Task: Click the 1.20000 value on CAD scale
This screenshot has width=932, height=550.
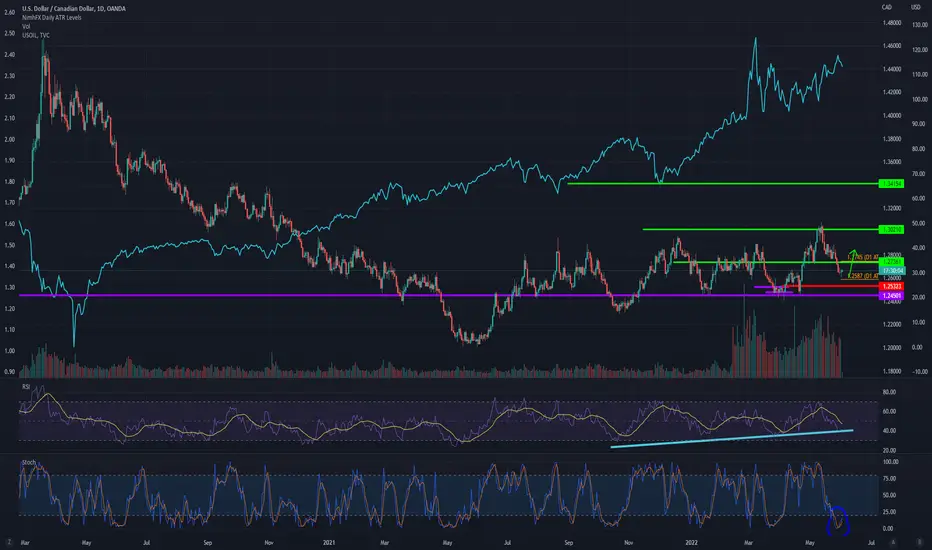Action: [892, 348]
